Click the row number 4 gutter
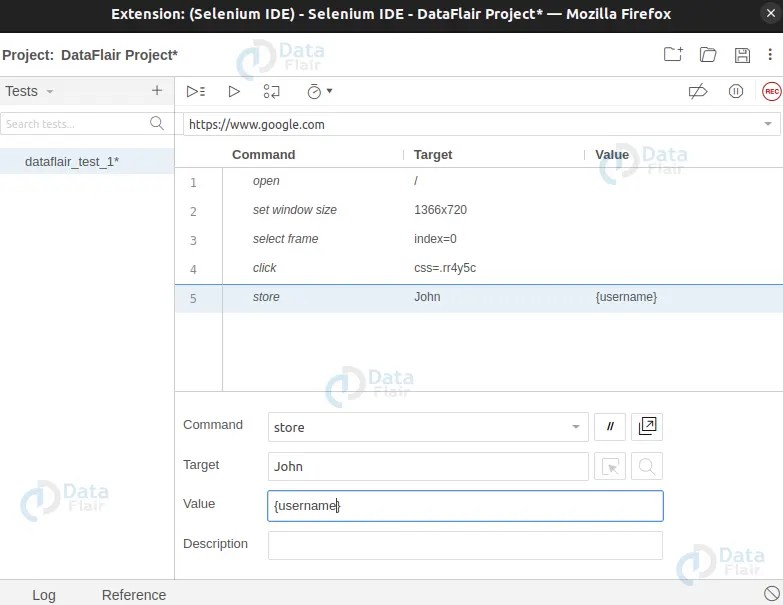This screenshot has height=605, width=783. pyautogui.click(x=193, y=270)
